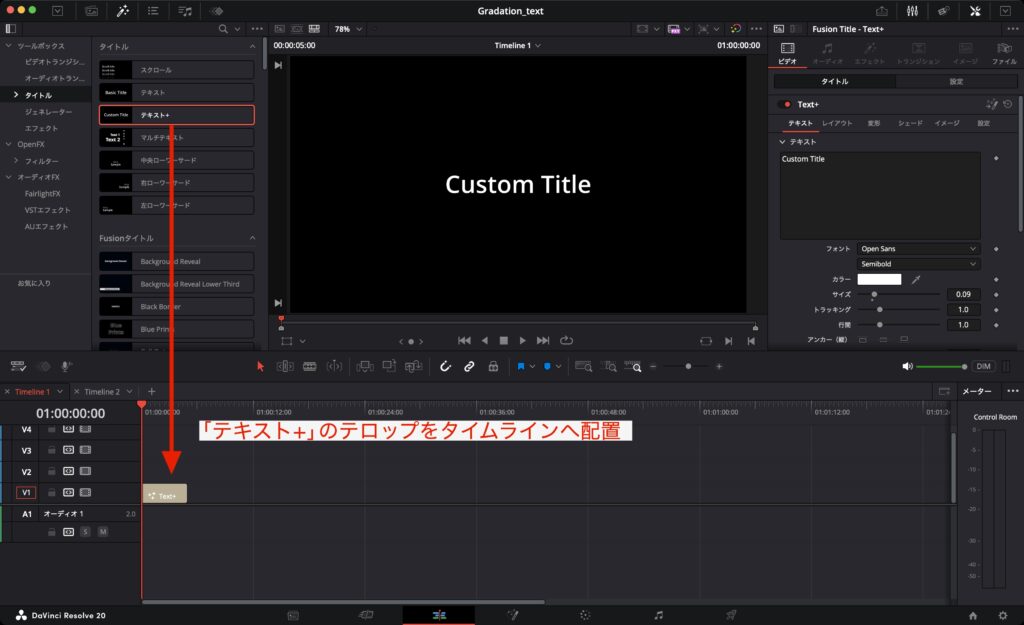Image resolution: width=1024 pixels, height=625 pixels.
Task: Click the white text color swatch
Action: (879, 280)
